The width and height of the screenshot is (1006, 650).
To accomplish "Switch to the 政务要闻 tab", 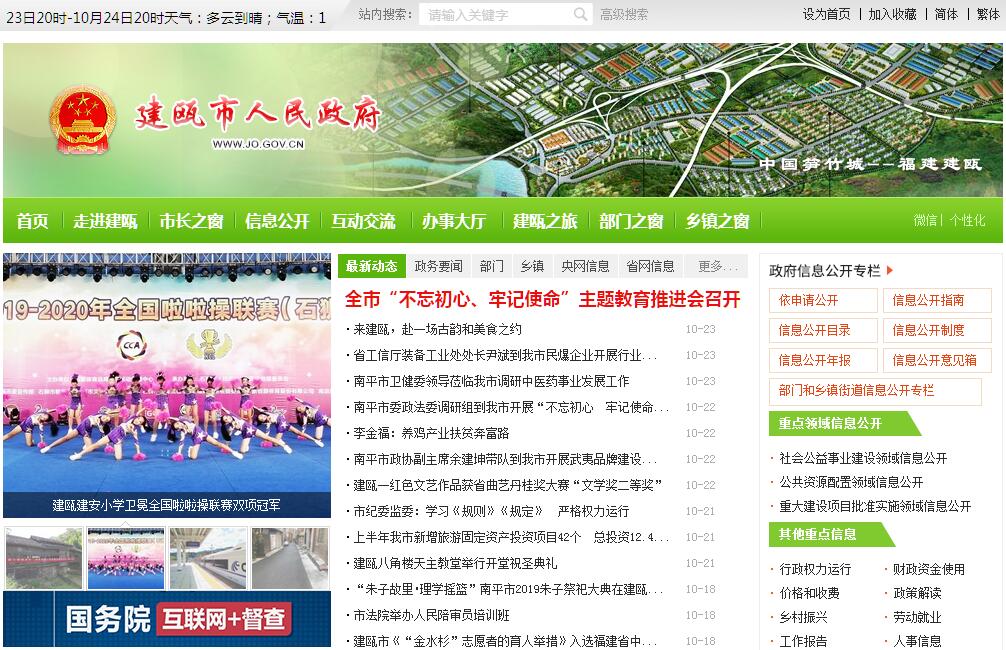I will click(439, 266).
